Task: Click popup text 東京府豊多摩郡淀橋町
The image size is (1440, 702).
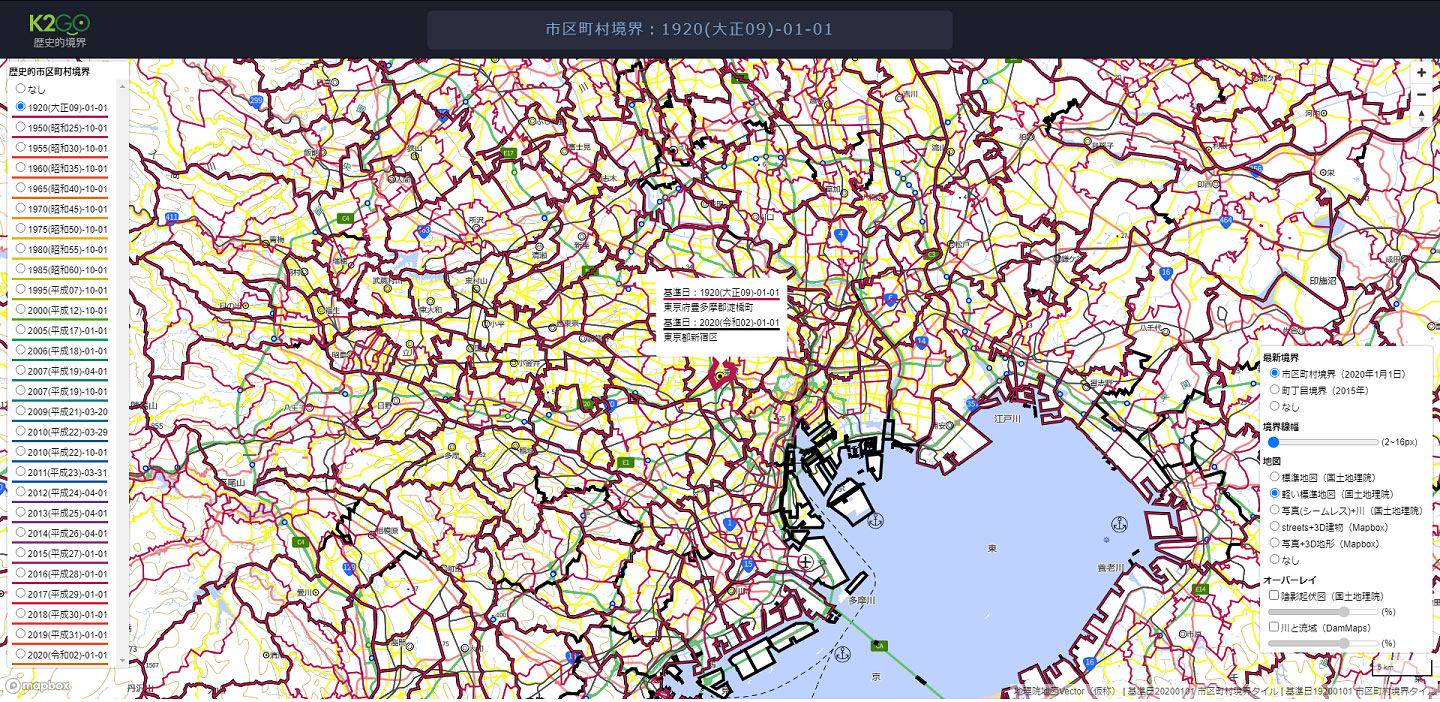Action: coord(708,308)
